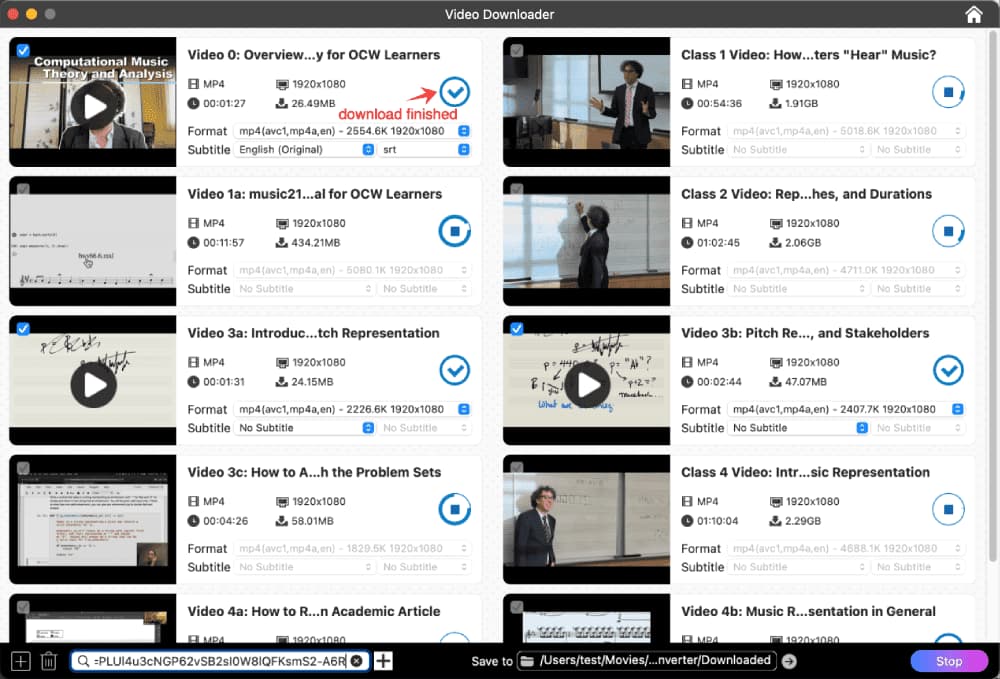This screenshot has height=679, width=1000.
Task: Click the add (+) icon at bottom left
Action: 19,661
